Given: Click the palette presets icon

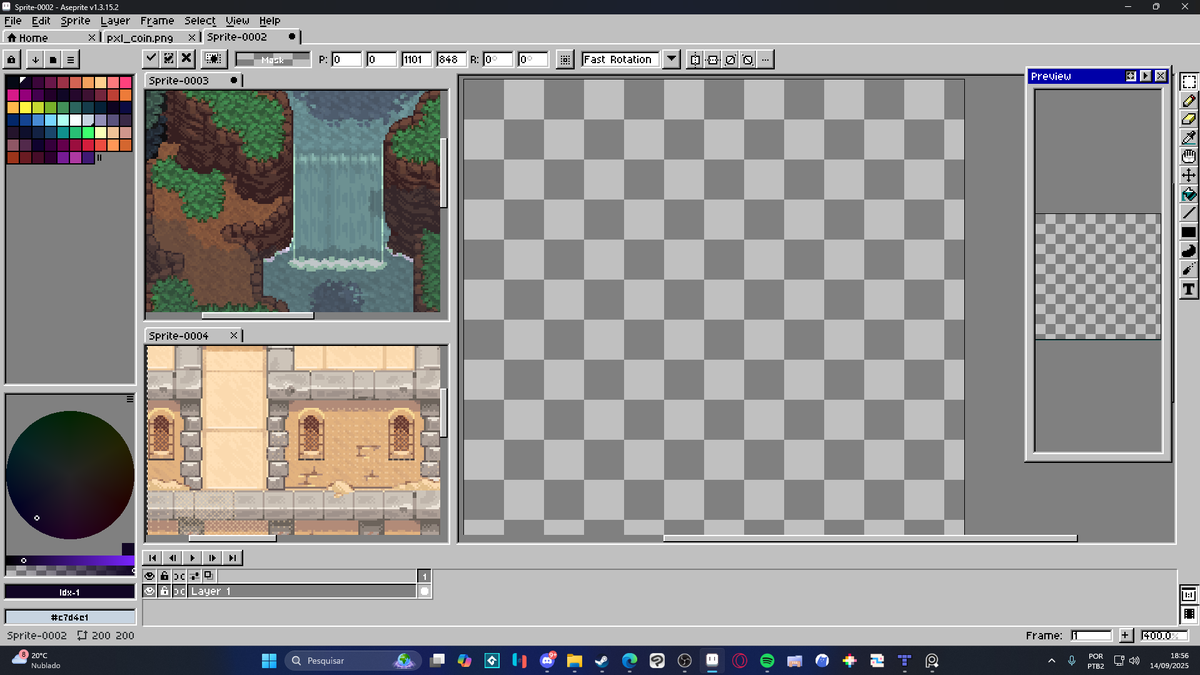Looking at the screenshot, I should click(53, 60).
